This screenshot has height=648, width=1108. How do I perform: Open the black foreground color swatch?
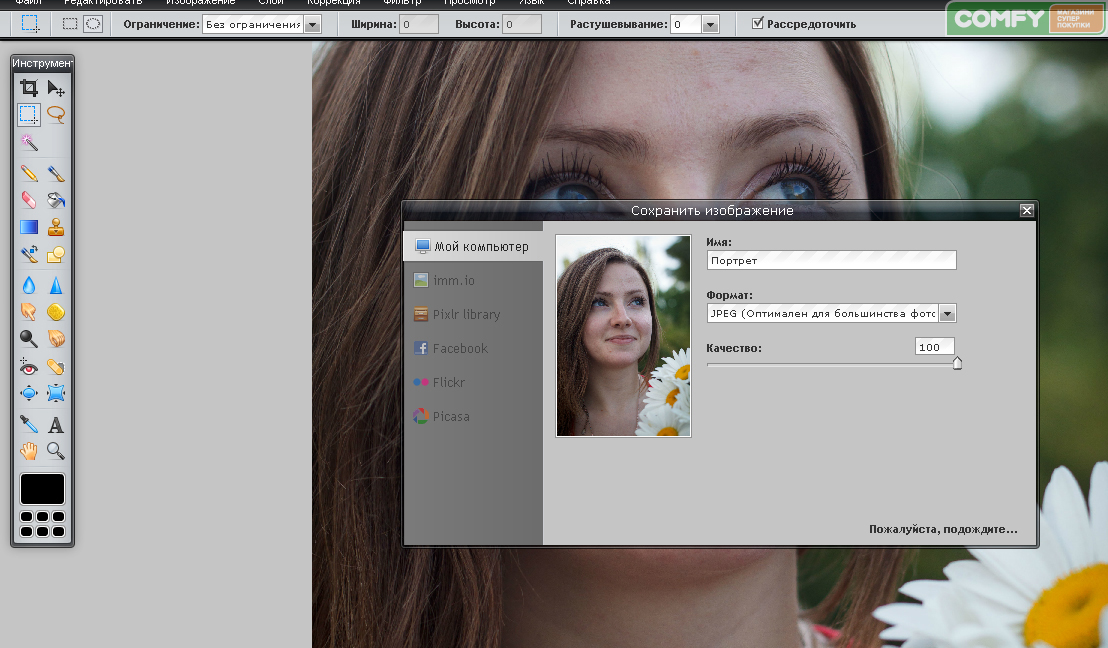[x=42, y=489]
